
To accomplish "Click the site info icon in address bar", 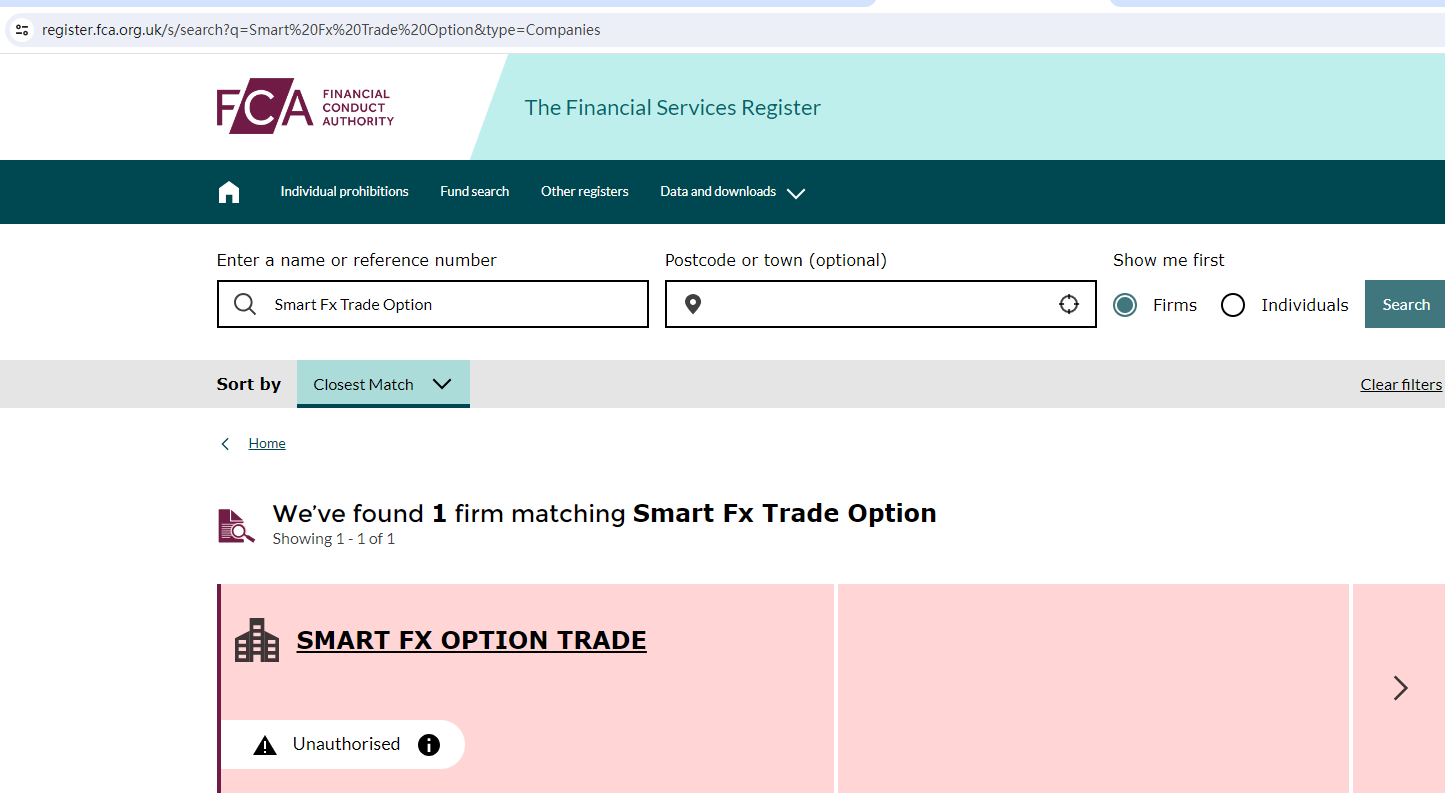I will (22, 30).
